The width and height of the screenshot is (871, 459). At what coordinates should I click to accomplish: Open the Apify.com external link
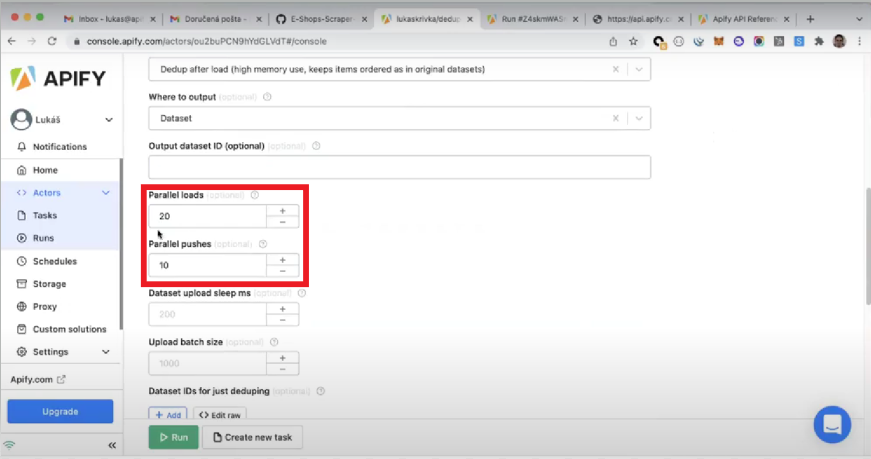[38, 380]
